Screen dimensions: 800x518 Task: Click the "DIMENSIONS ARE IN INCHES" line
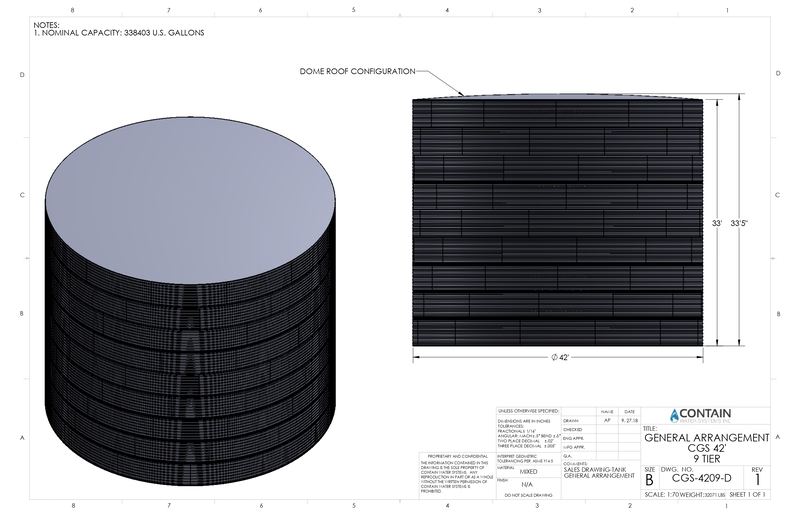tap(524, 422)
